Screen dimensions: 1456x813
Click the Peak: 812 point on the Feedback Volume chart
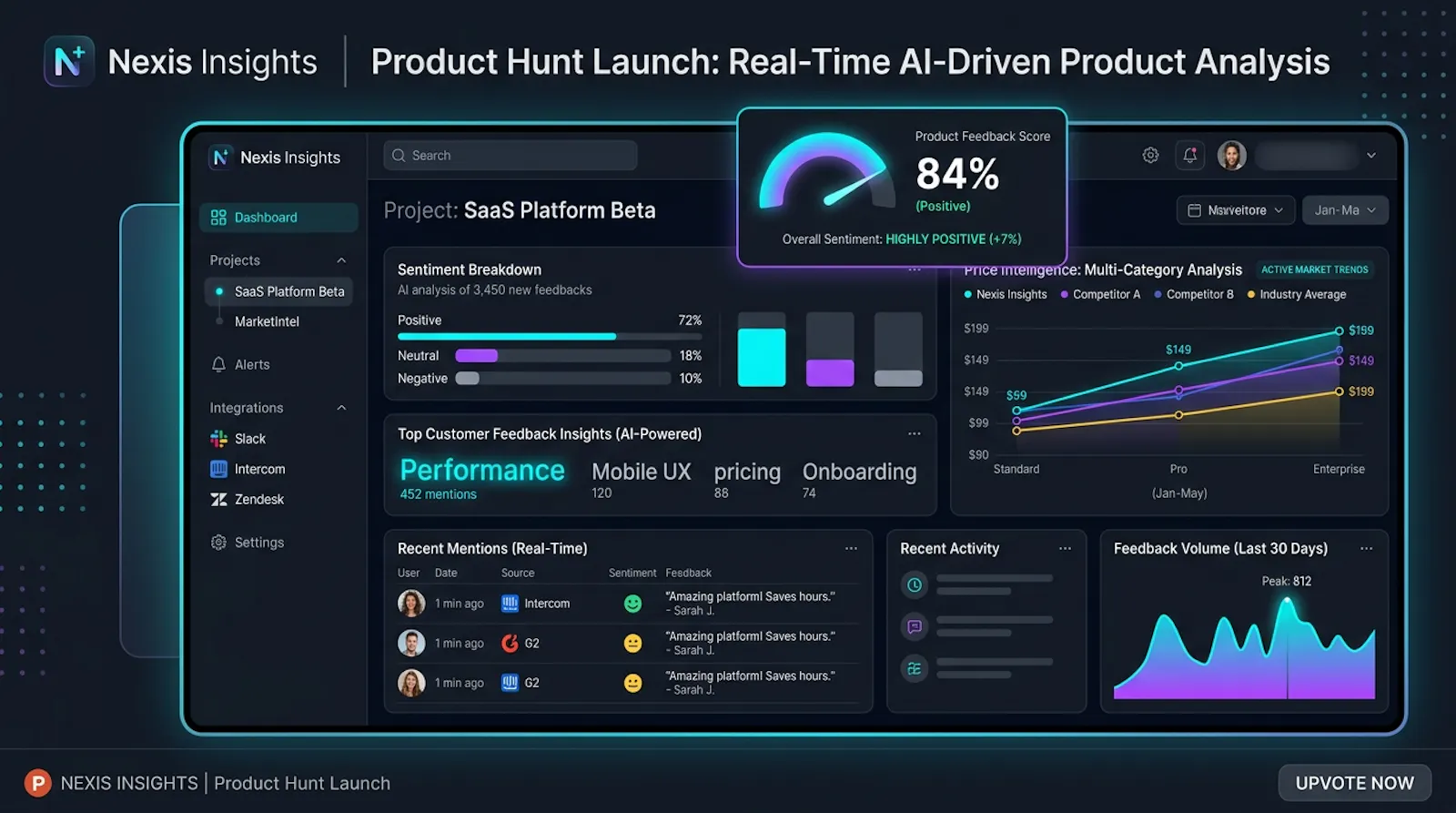1287,601
